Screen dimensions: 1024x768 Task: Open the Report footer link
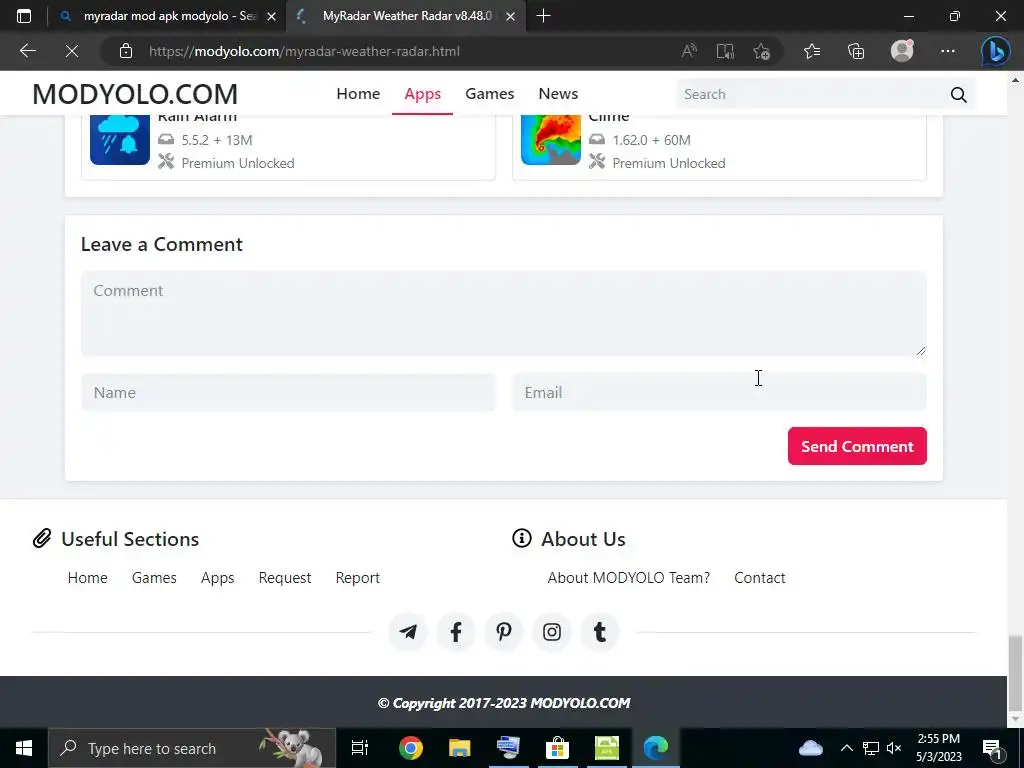tap(357, 578)
